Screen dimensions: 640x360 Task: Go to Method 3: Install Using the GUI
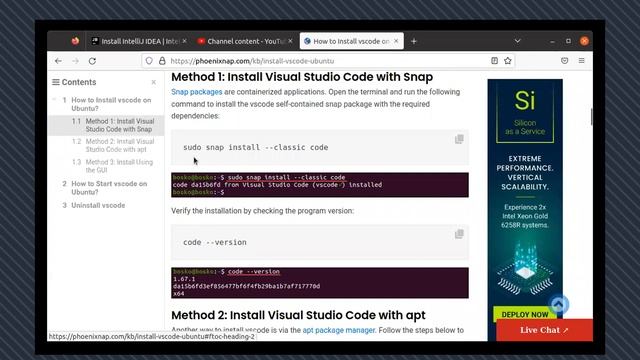coord(119,166)
